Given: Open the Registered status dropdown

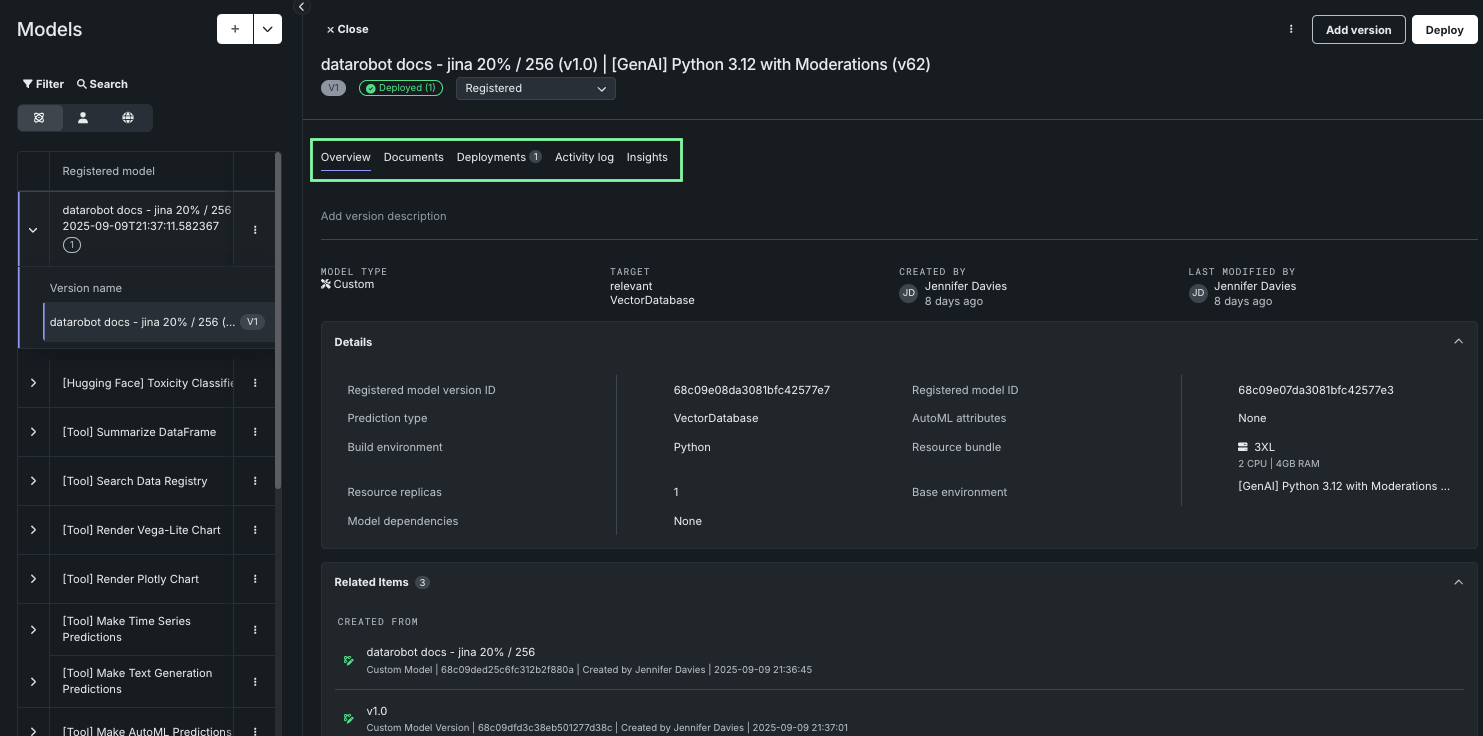Looking at the screenshot, I should (x=535, y=88).
